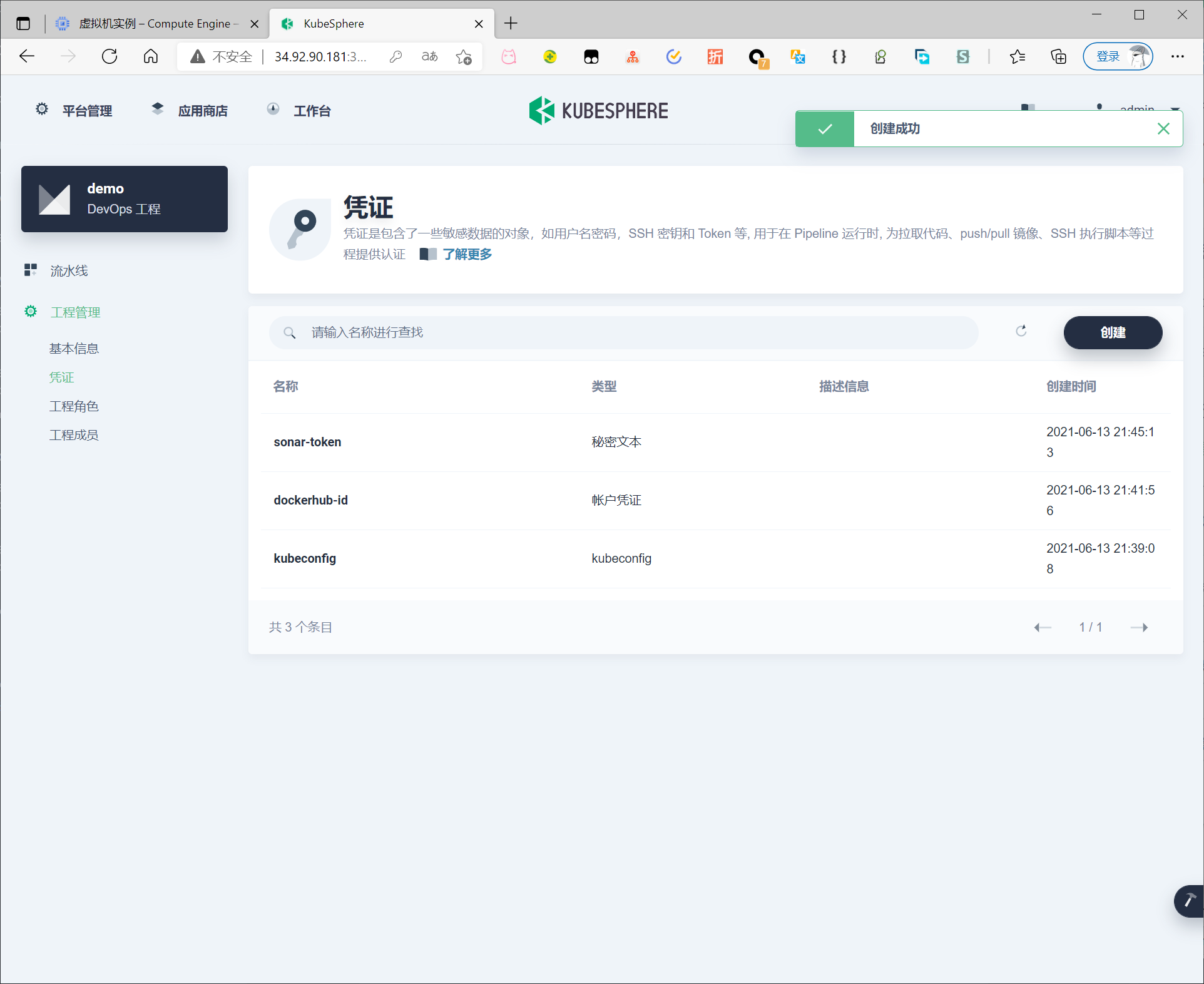
Task: Open 工程角色 project roles
Action: pos(74,406)
